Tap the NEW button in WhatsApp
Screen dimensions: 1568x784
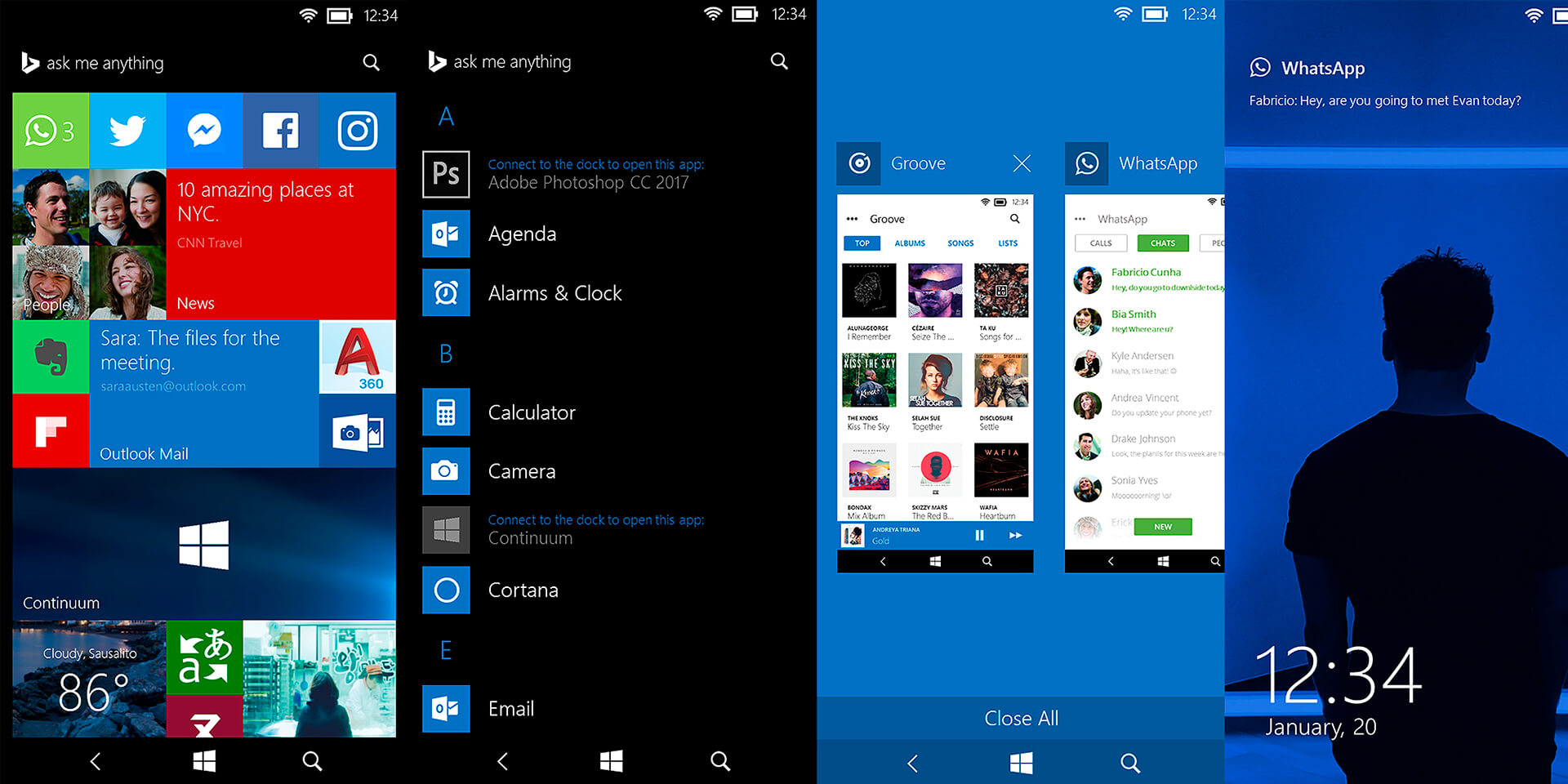(1163, 527)
